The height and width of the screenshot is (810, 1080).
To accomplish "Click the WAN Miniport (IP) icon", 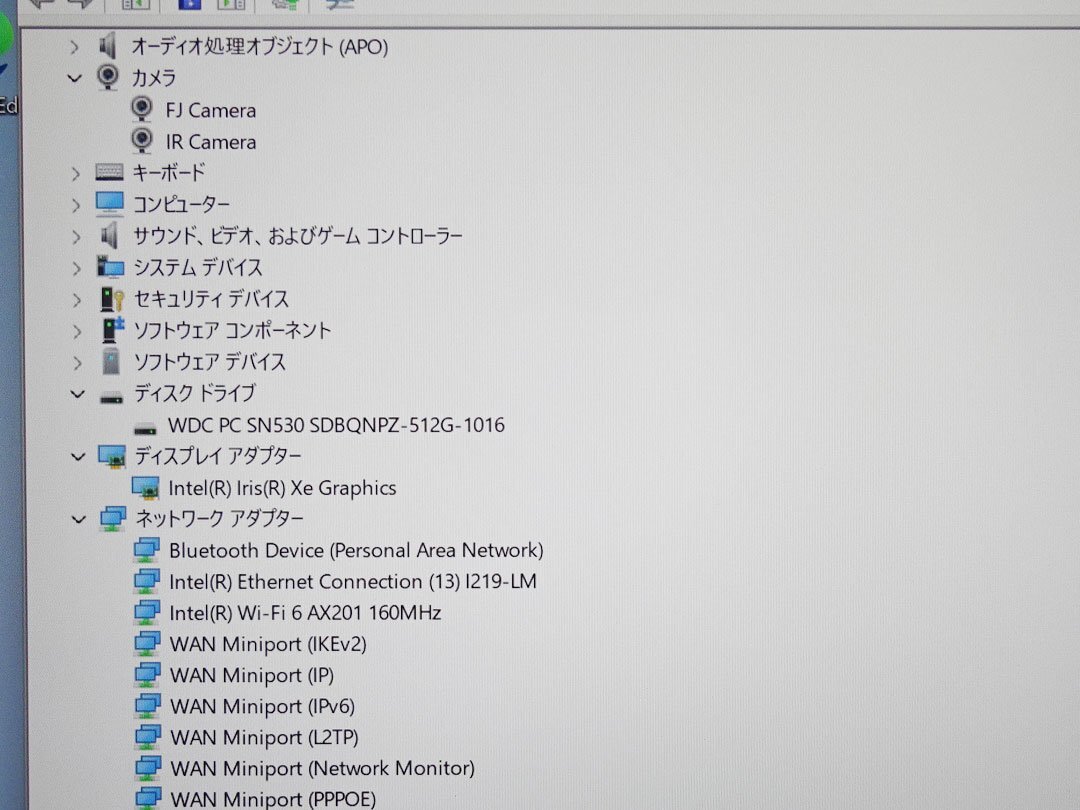I will pos(147,675).
